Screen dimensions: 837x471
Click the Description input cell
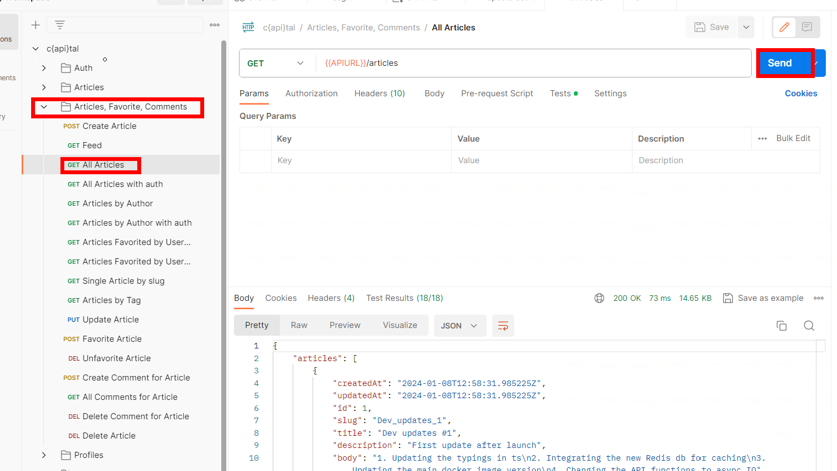tap(726, 160)
